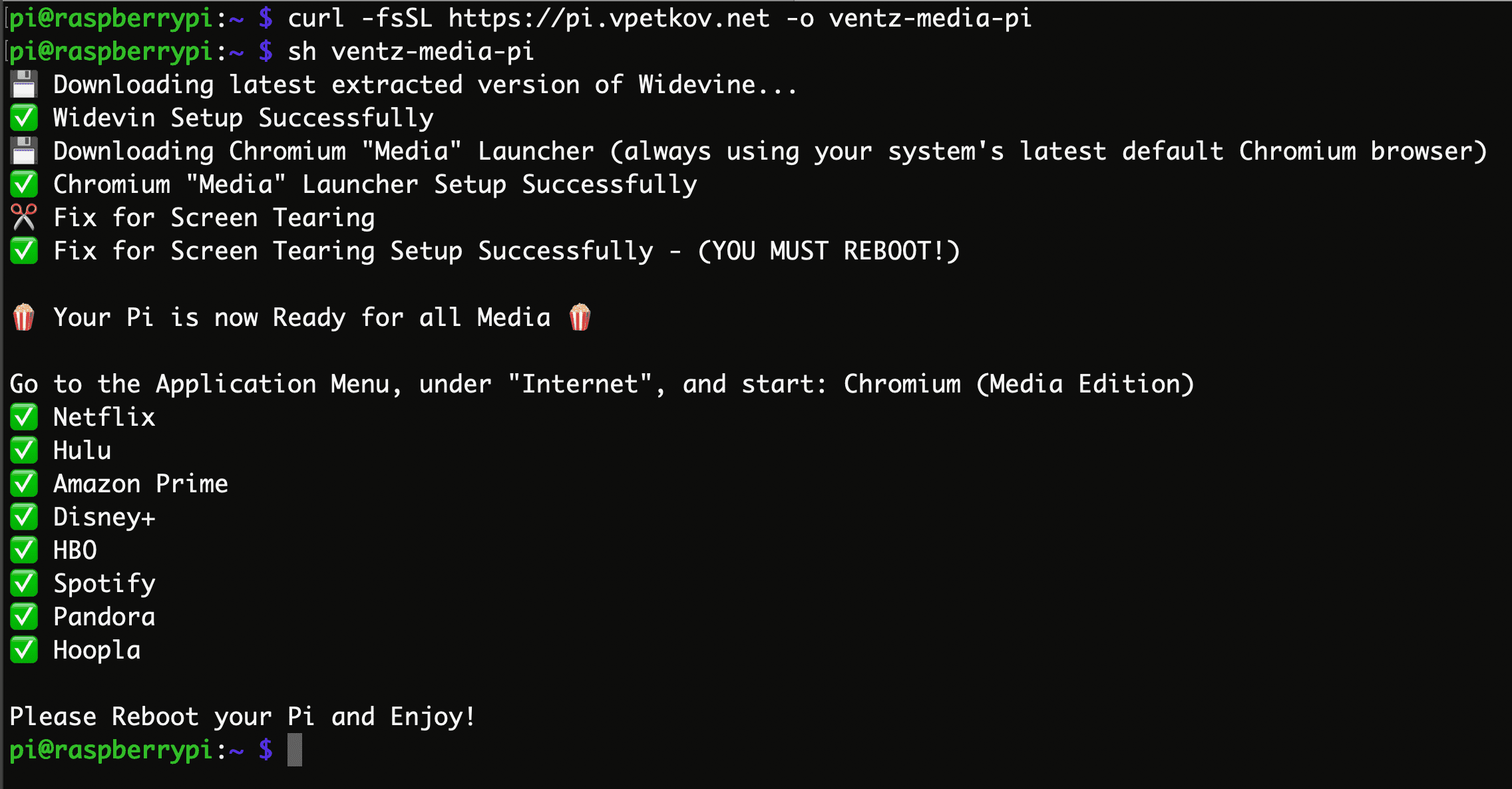Click the green check next to Hulu

pyautogui.click(x=24, y=450)
